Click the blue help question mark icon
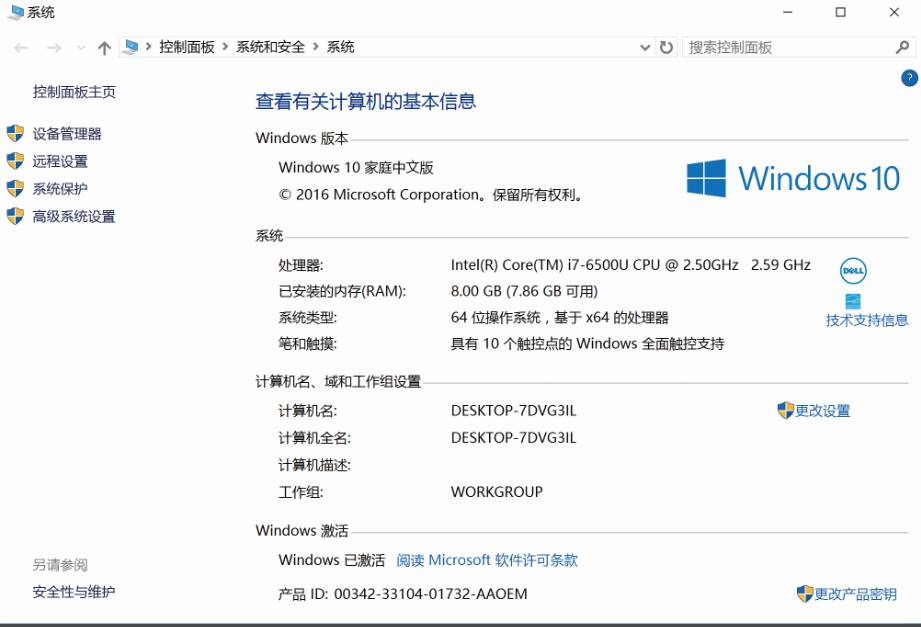The height and width of the screenshot is (627, 921). click(908, 77)
